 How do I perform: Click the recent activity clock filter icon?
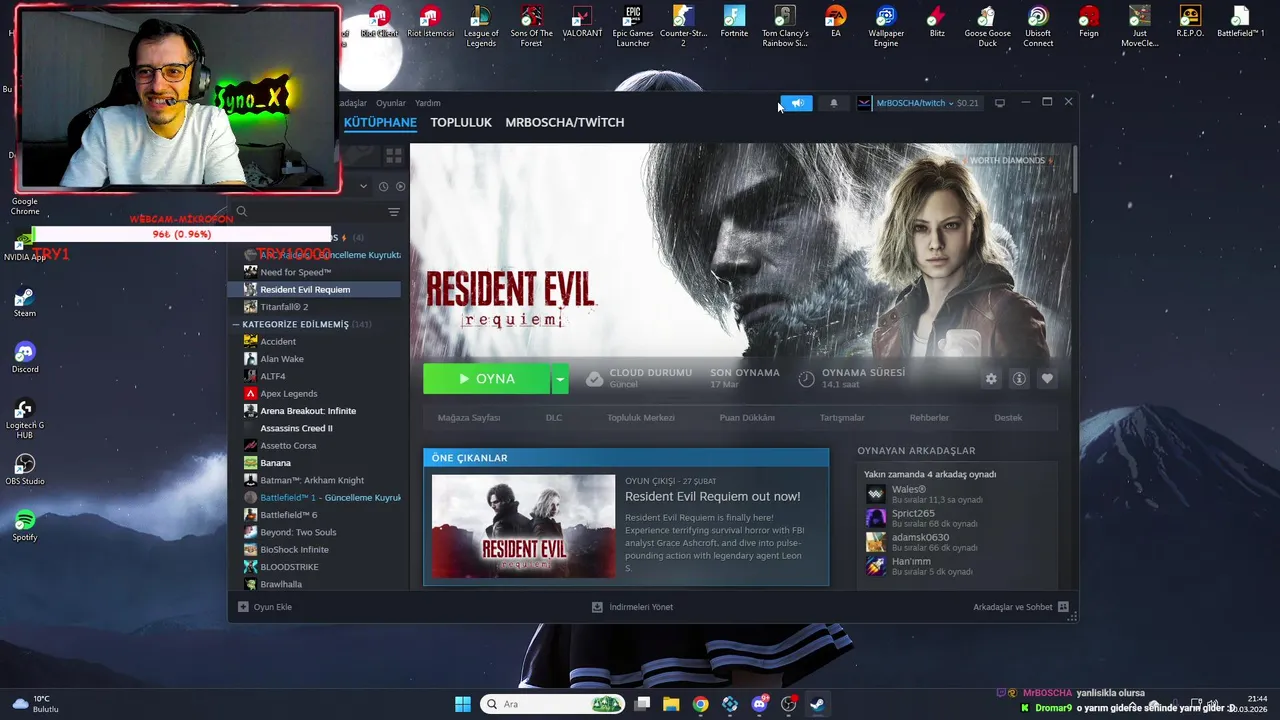click(383, 186)
